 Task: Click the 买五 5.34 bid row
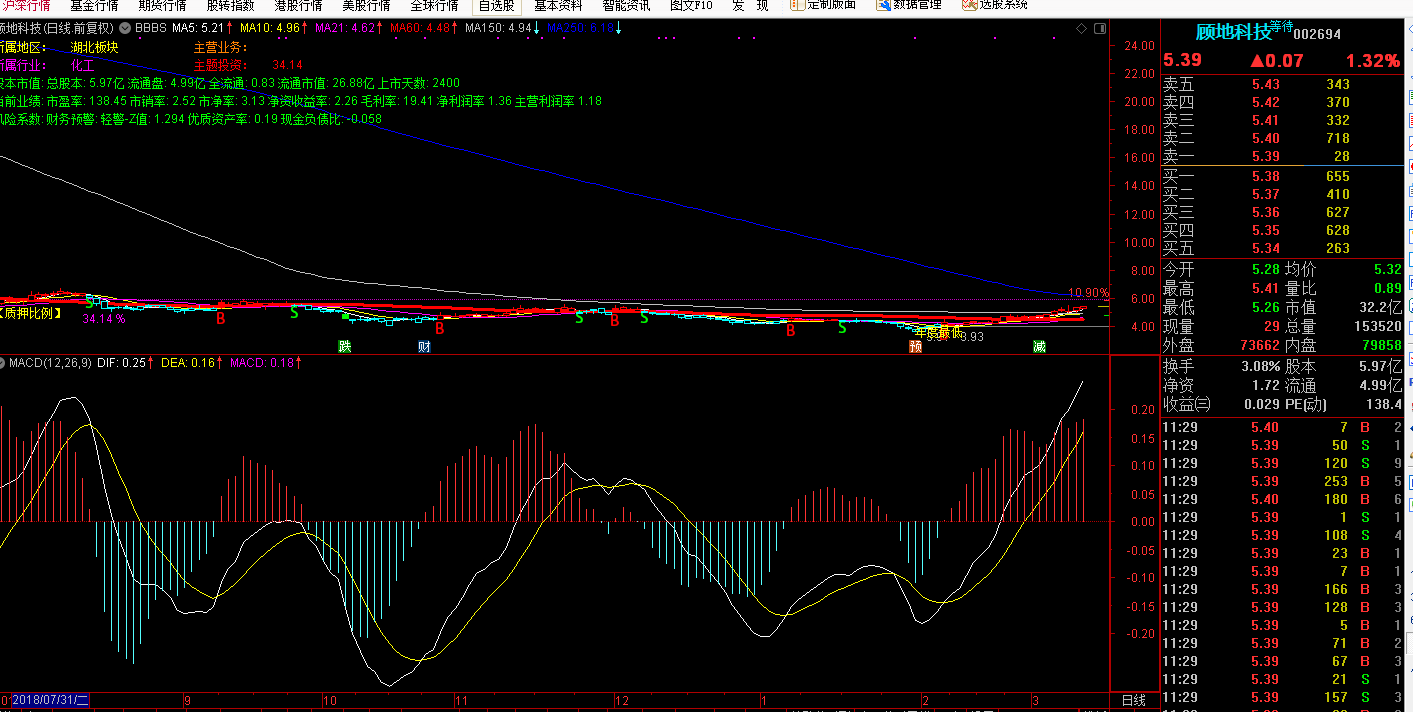[x=1284, y=248]
